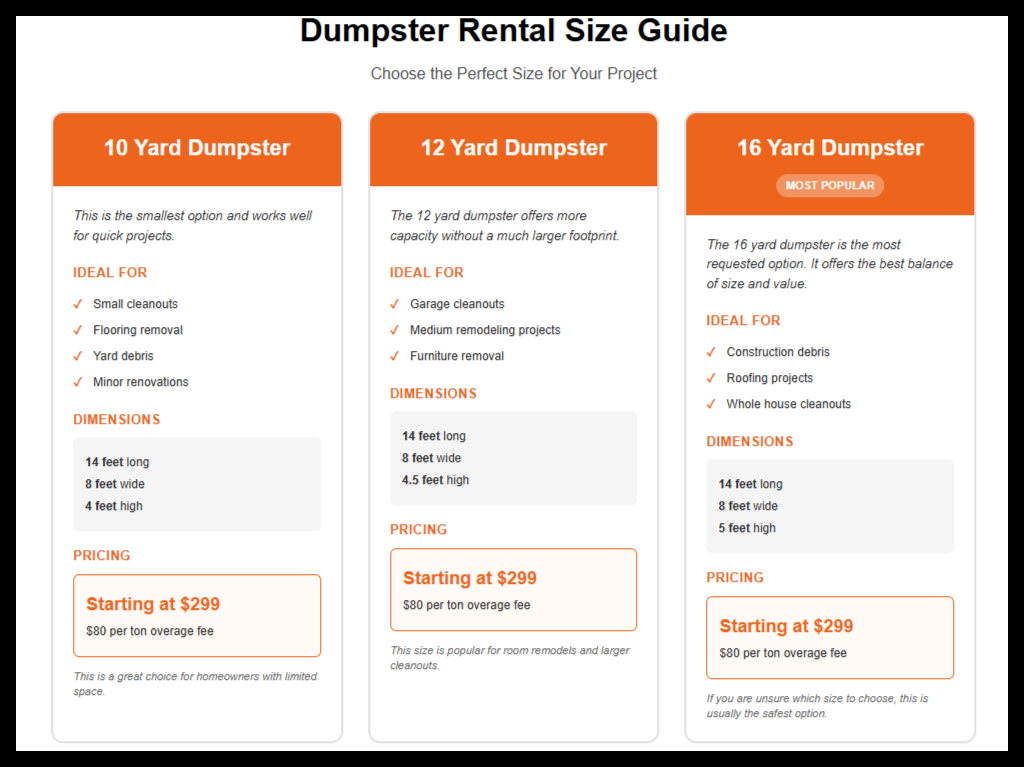This screenshot has height=767, width=1024.
Task: Click the checkmark beside Construction debris
Action: tap(712, 352)
